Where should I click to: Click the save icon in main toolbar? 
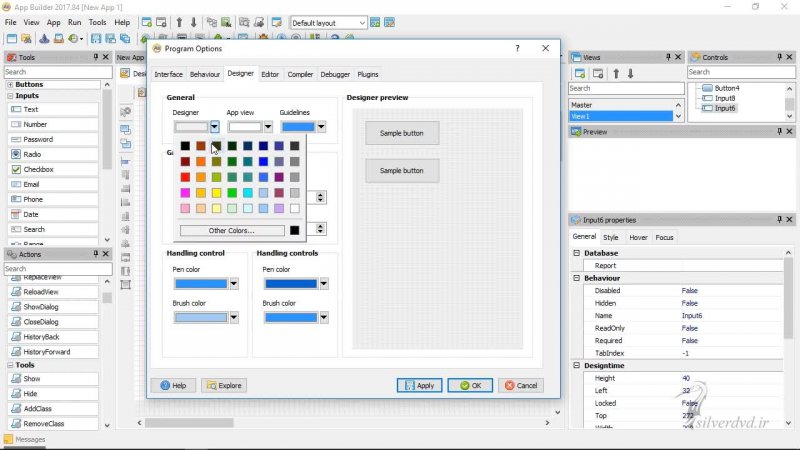(x=96, y=39)
